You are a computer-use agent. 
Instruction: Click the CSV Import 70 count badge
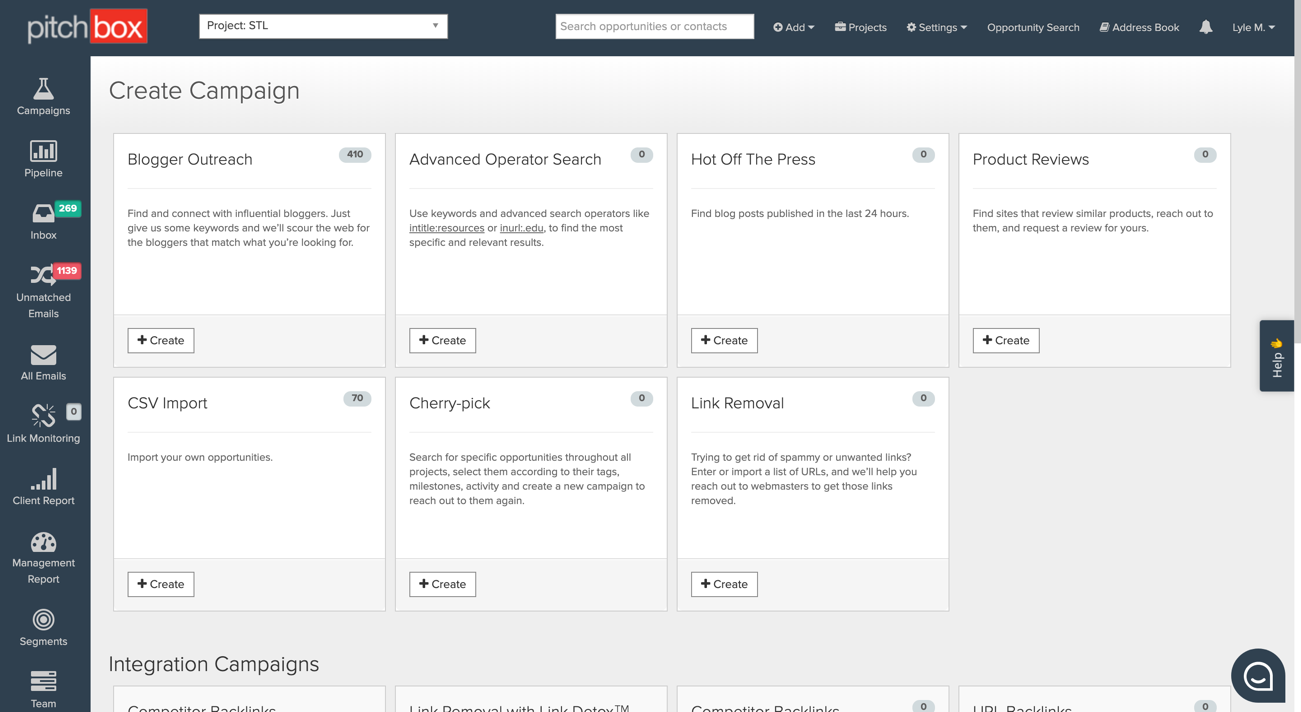357,398
